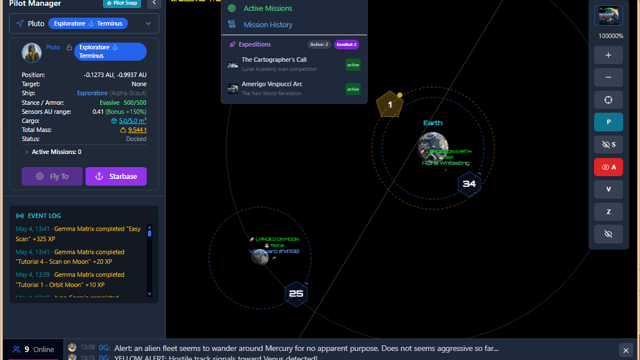Click the Event Log scrollbar up arrow

click(149, 227)
